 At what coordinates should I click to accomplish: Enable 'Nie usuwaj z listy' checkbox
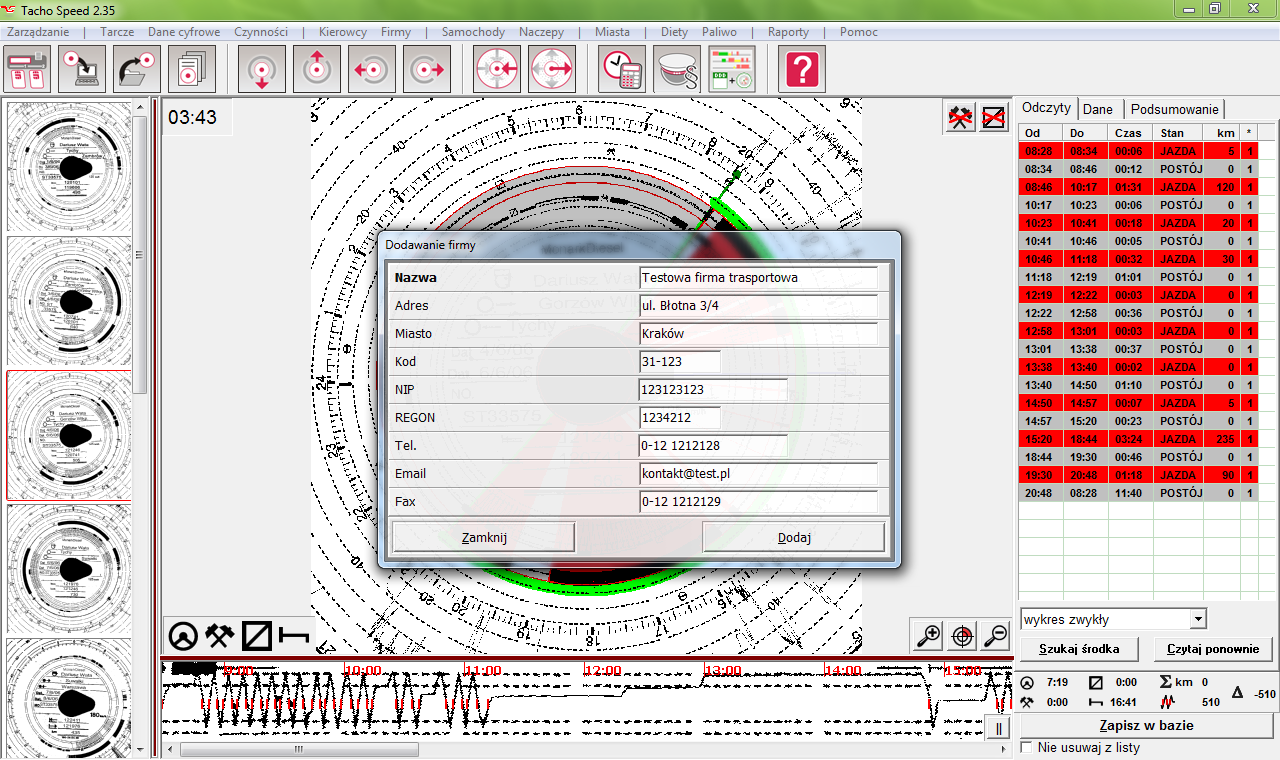click(1026, 747)
